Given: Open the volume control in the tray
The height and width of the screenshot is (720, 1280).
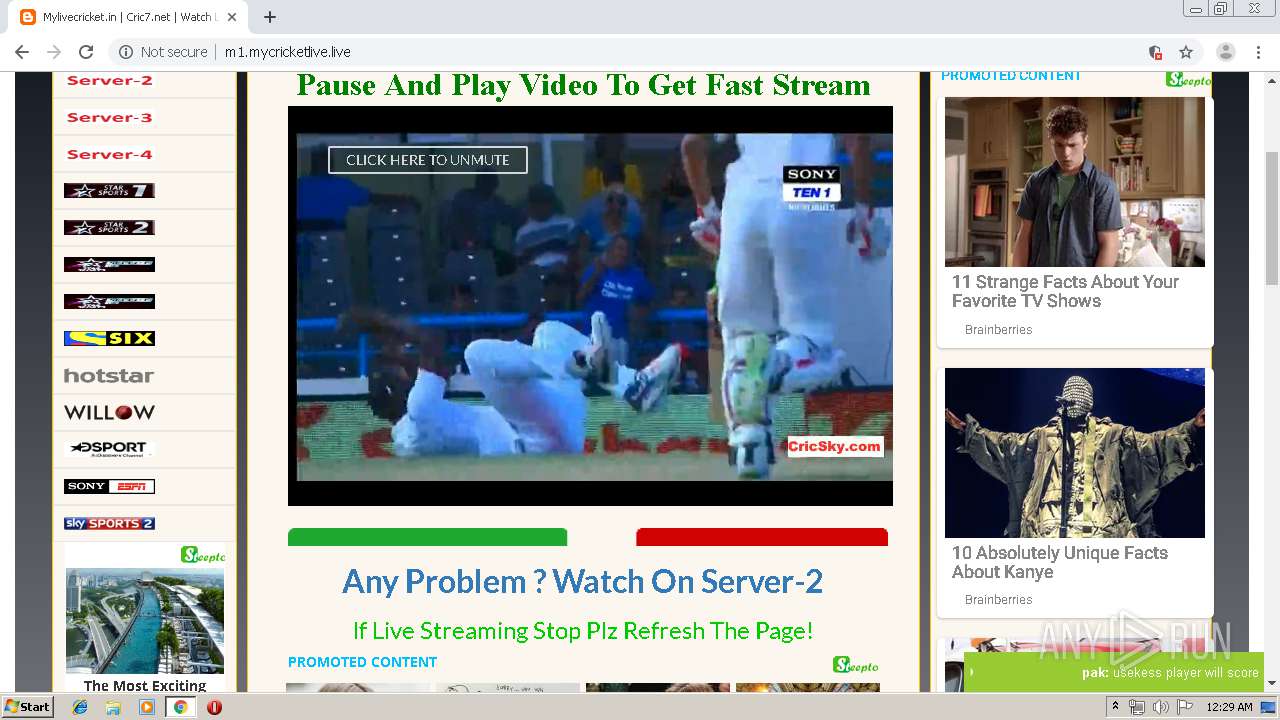Looking at the screenshot, I should 1161,707.
